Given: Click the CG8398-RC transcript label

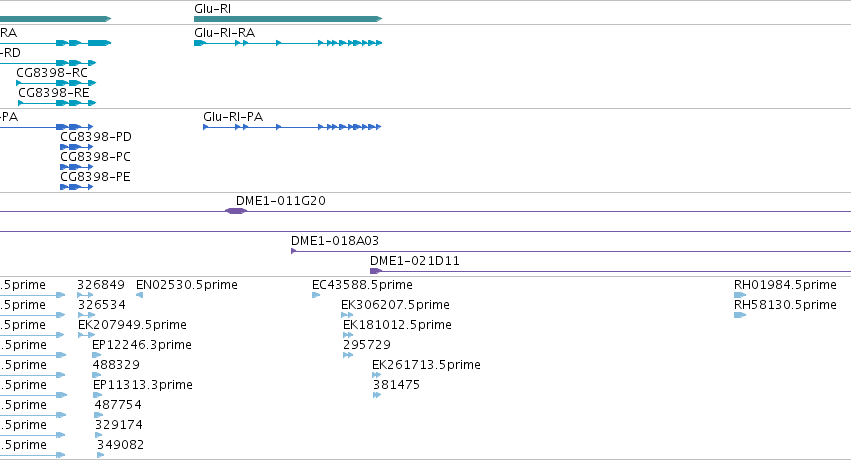Looking at the screenshot, I should [x=52, y=73].
